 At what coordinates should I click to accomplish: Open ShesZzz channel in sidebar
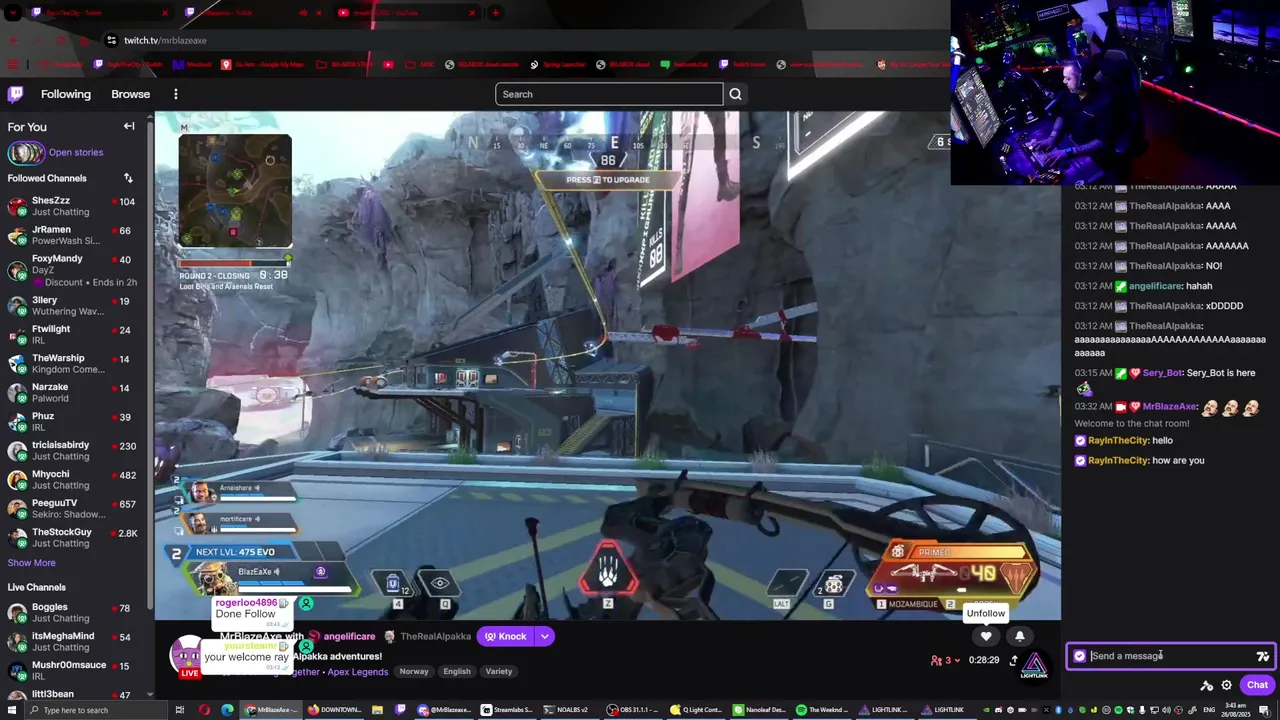coord(72,207)
